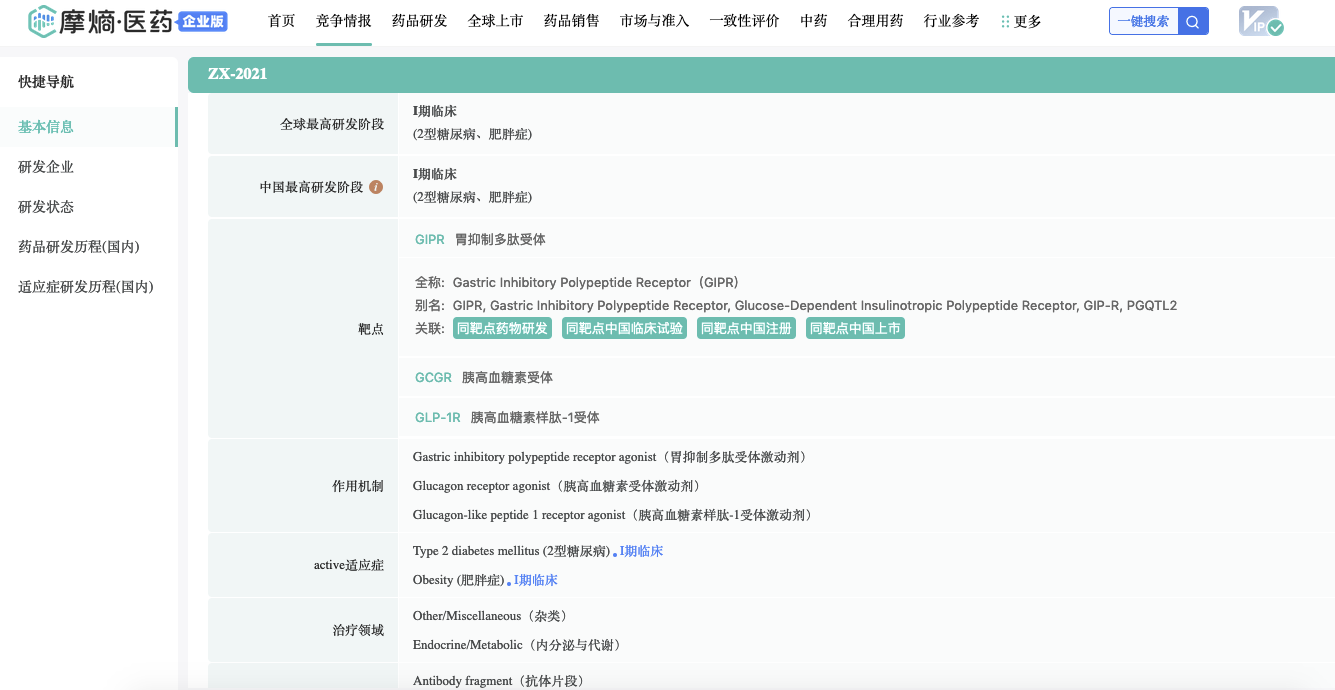Jump to 研发企业 section
Viewport: 1335px width, 690px height.
(46, 167)
